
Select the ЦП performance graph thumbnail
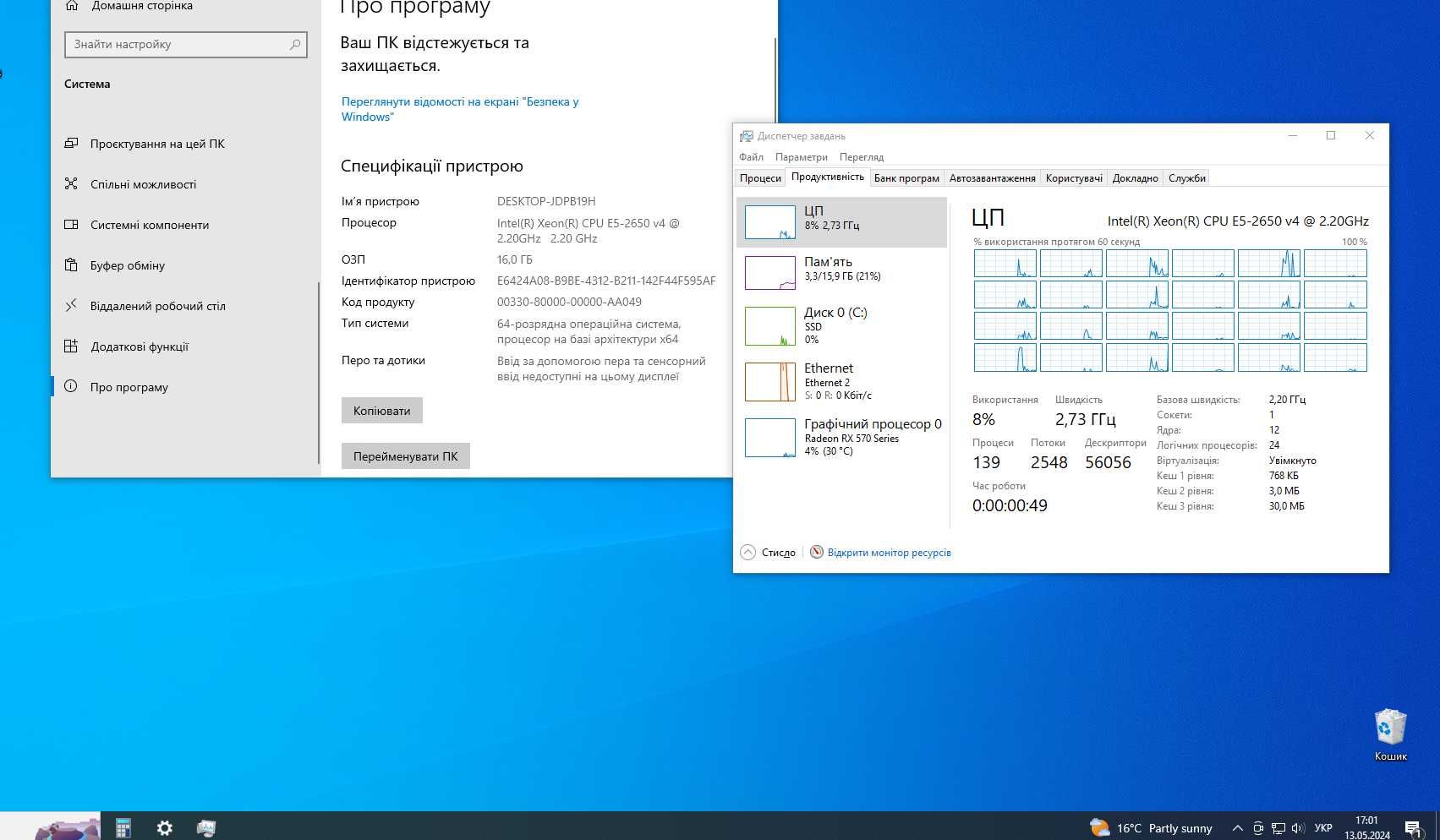coord(769,222)
